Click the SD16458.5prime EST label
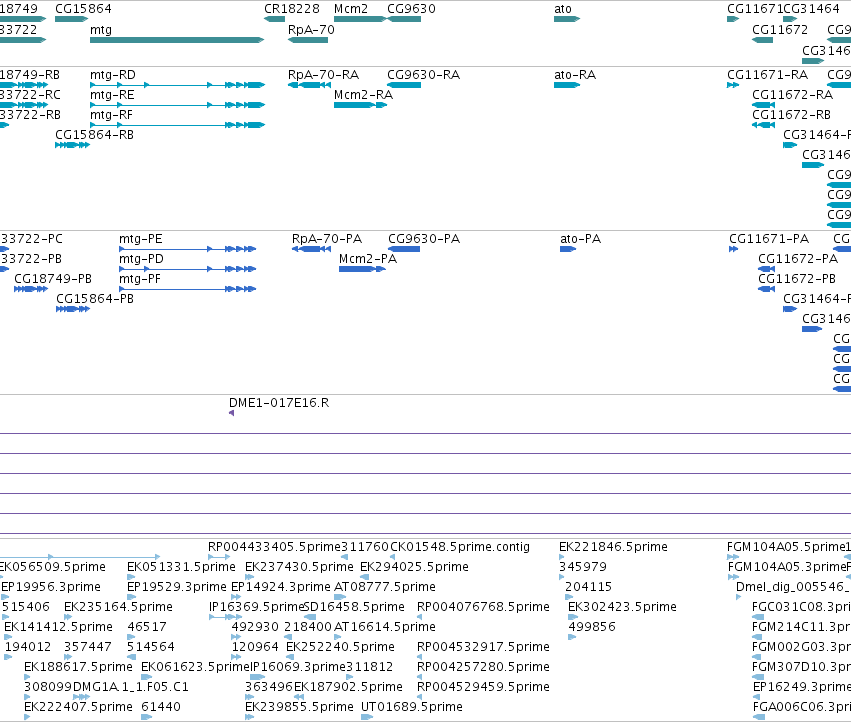The image size is (851, 722). point(354,607)
